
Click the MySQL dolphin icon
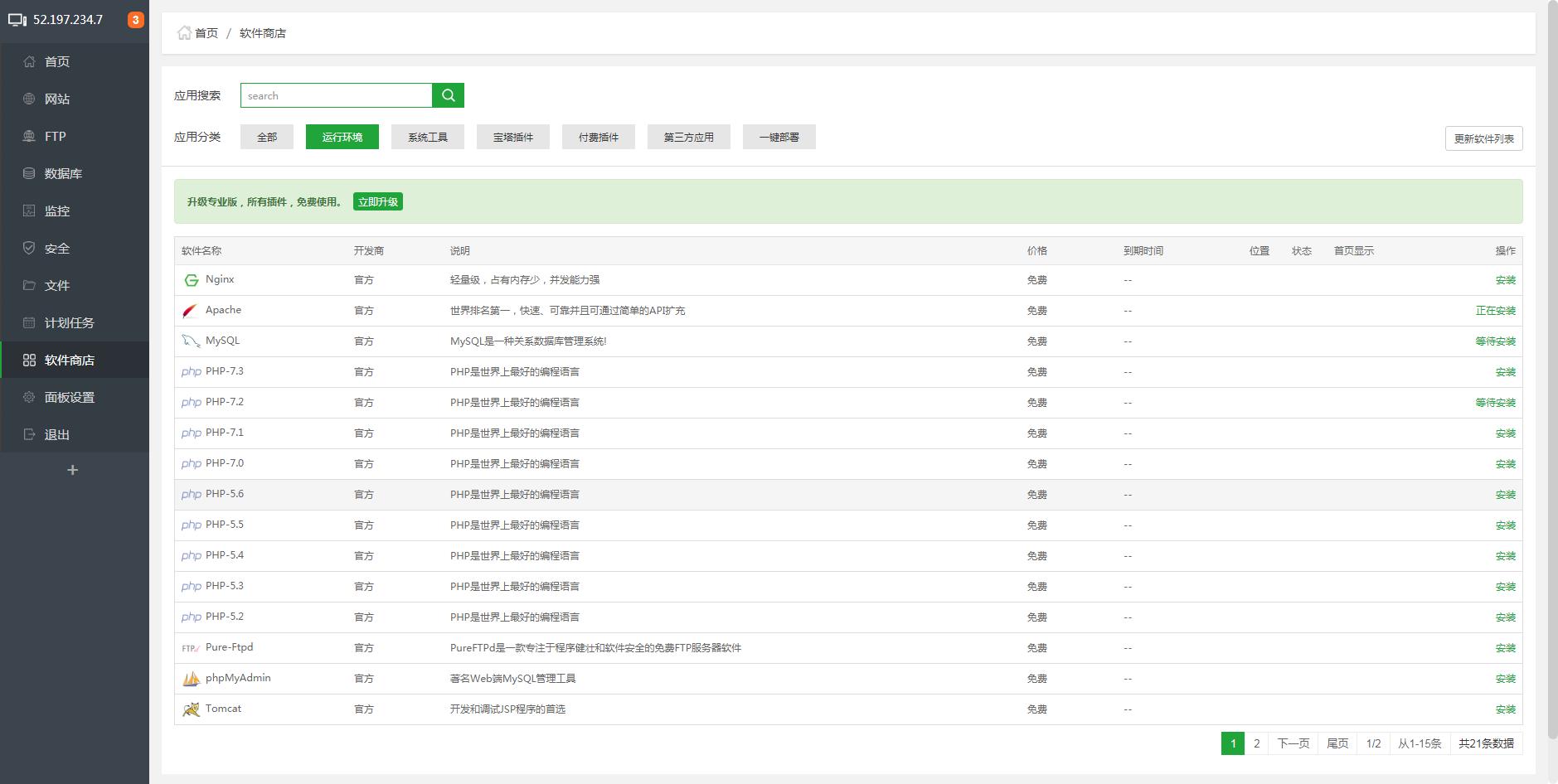point(191,341)
